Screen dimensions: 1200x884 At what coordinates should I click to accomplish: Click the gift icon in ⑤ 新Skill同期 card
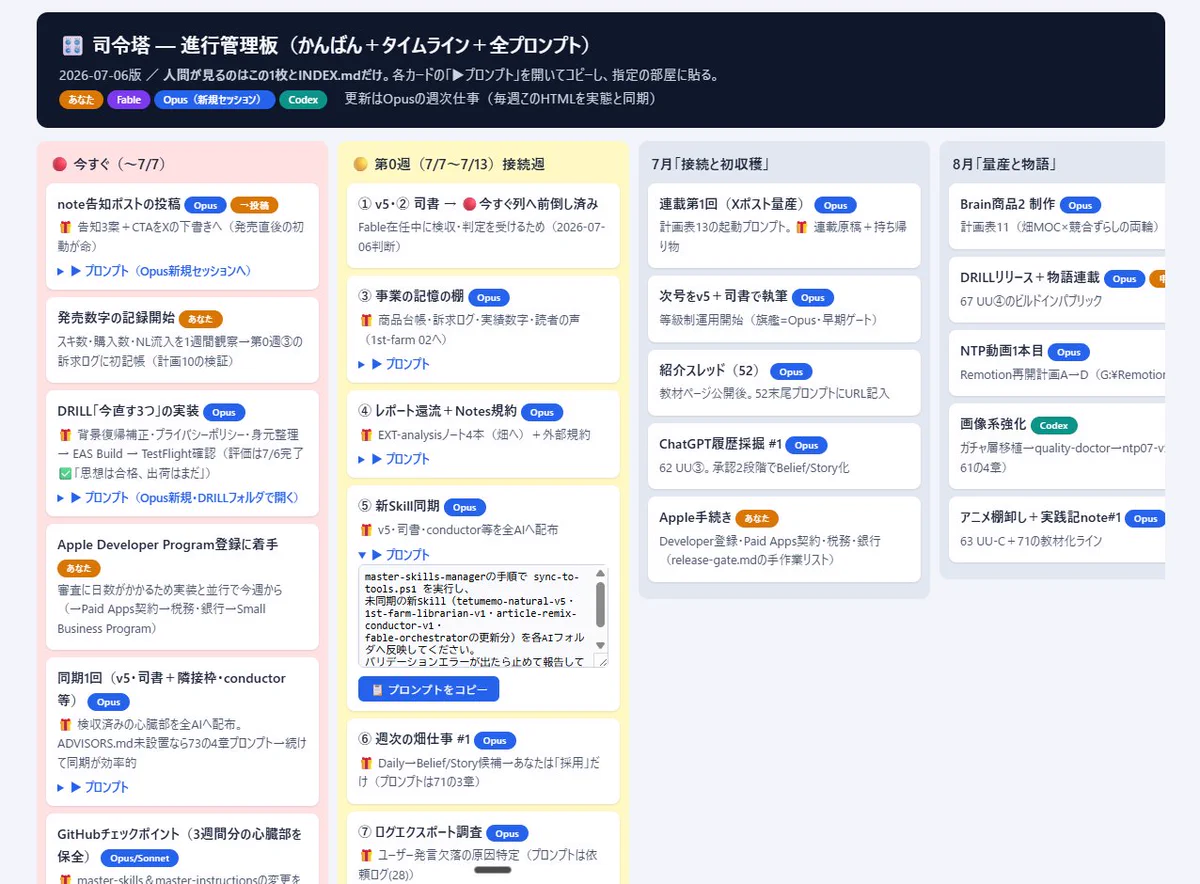click(x=366, y=530)
